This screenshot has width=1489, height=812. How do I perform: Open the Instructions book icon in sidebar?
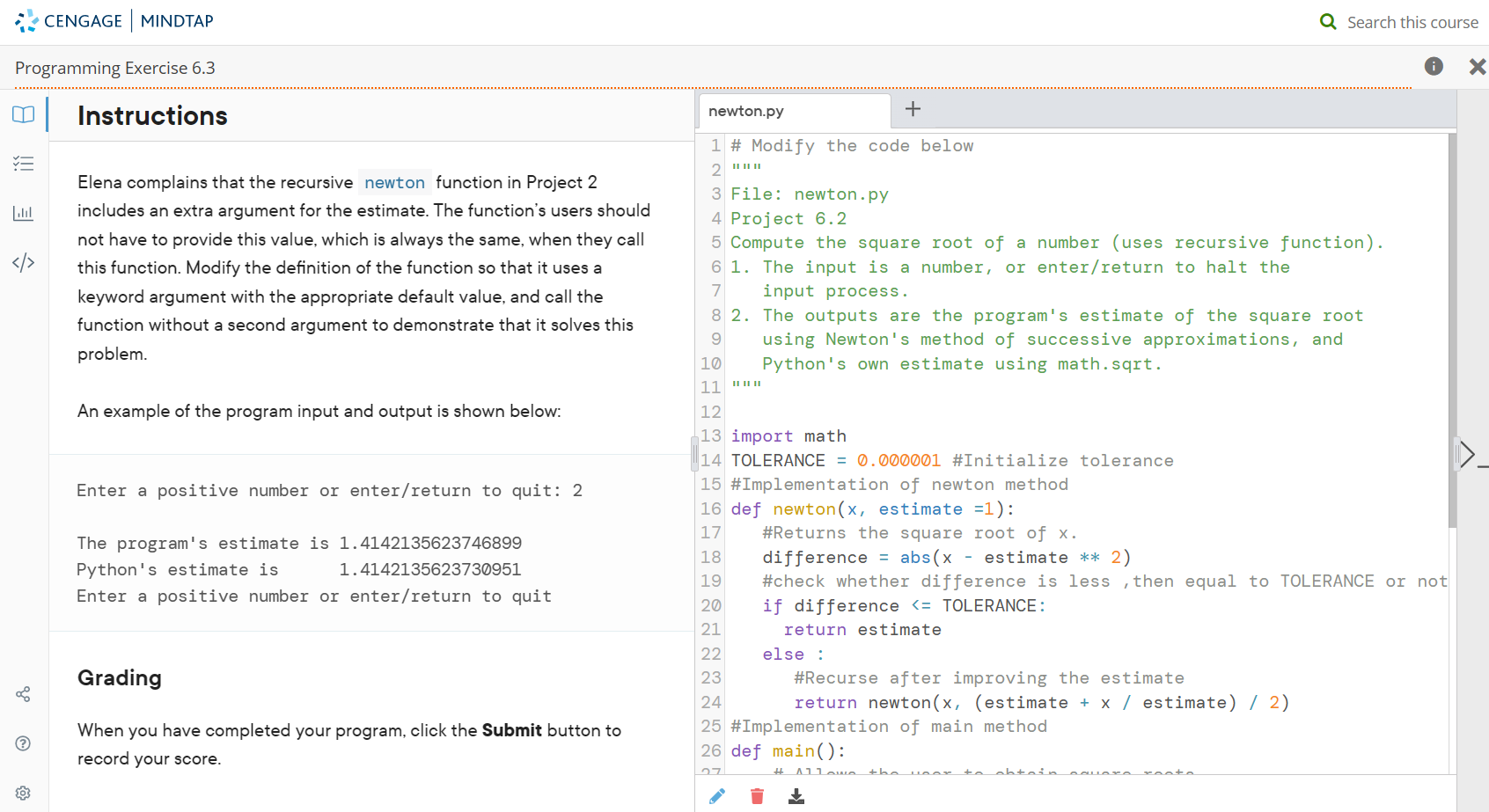(x=24, y=114)
